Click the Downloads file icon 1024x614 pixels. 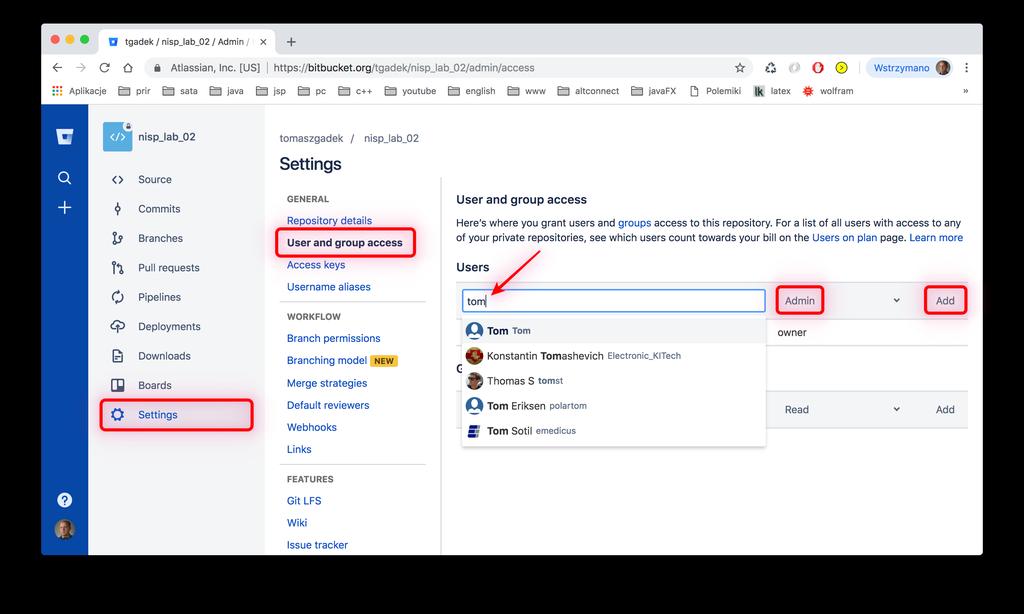[x=118, y=356]
